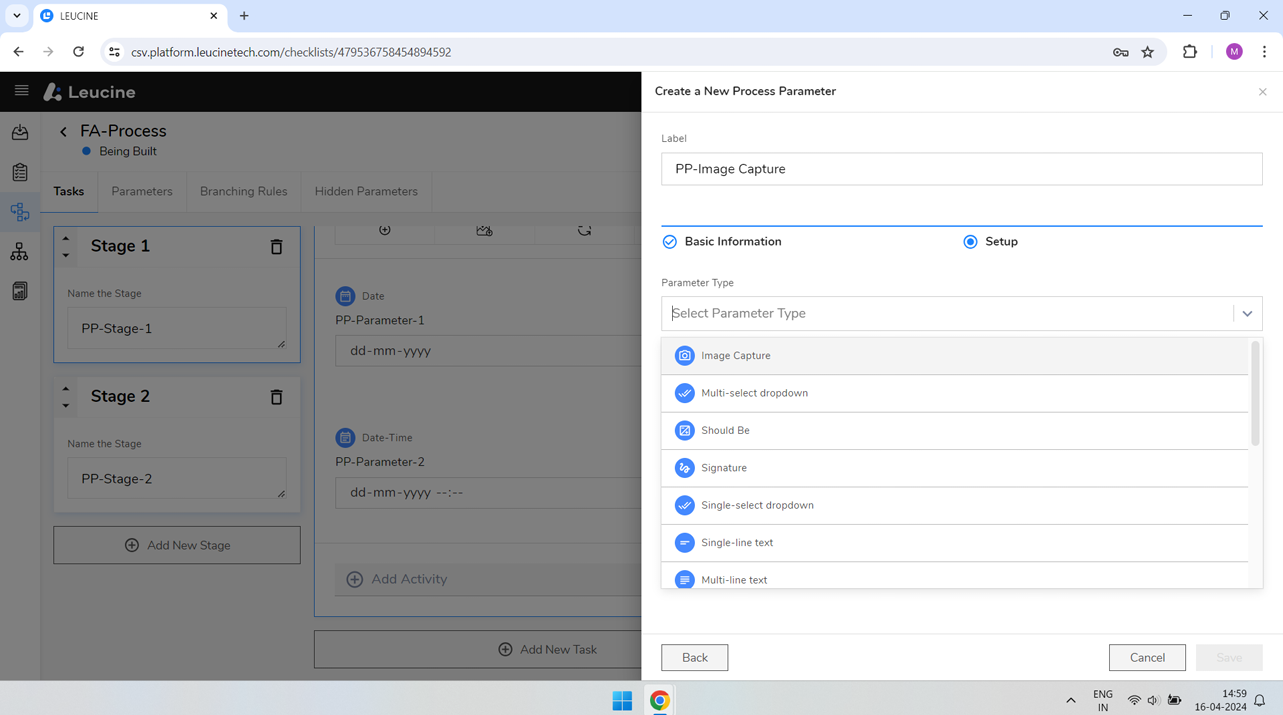The image size is (1283, 715).
Task: Open the clipboard checklist icon in sidebar
Action: (20, 172)
